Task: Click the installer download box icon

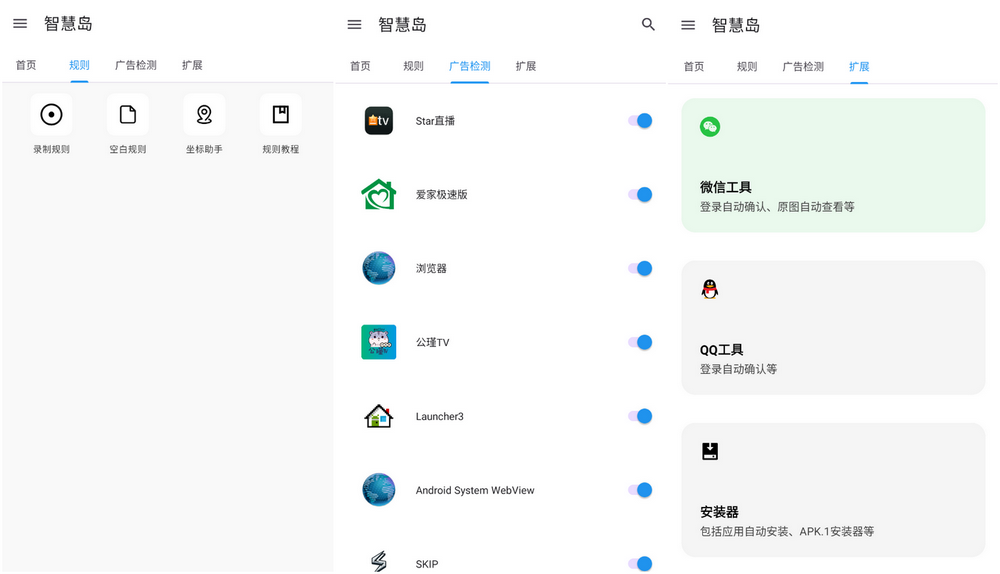Action: (x=710, y=451)
